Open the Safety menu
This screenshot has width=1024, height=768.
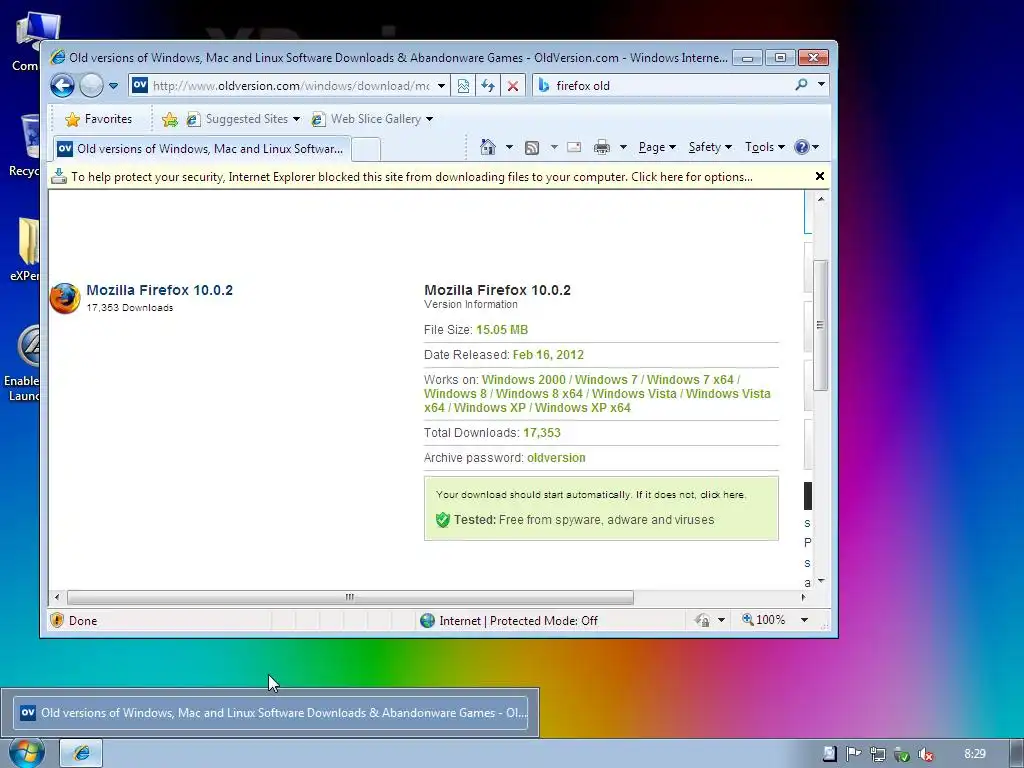pyautogui.click(x=710, y=147)
